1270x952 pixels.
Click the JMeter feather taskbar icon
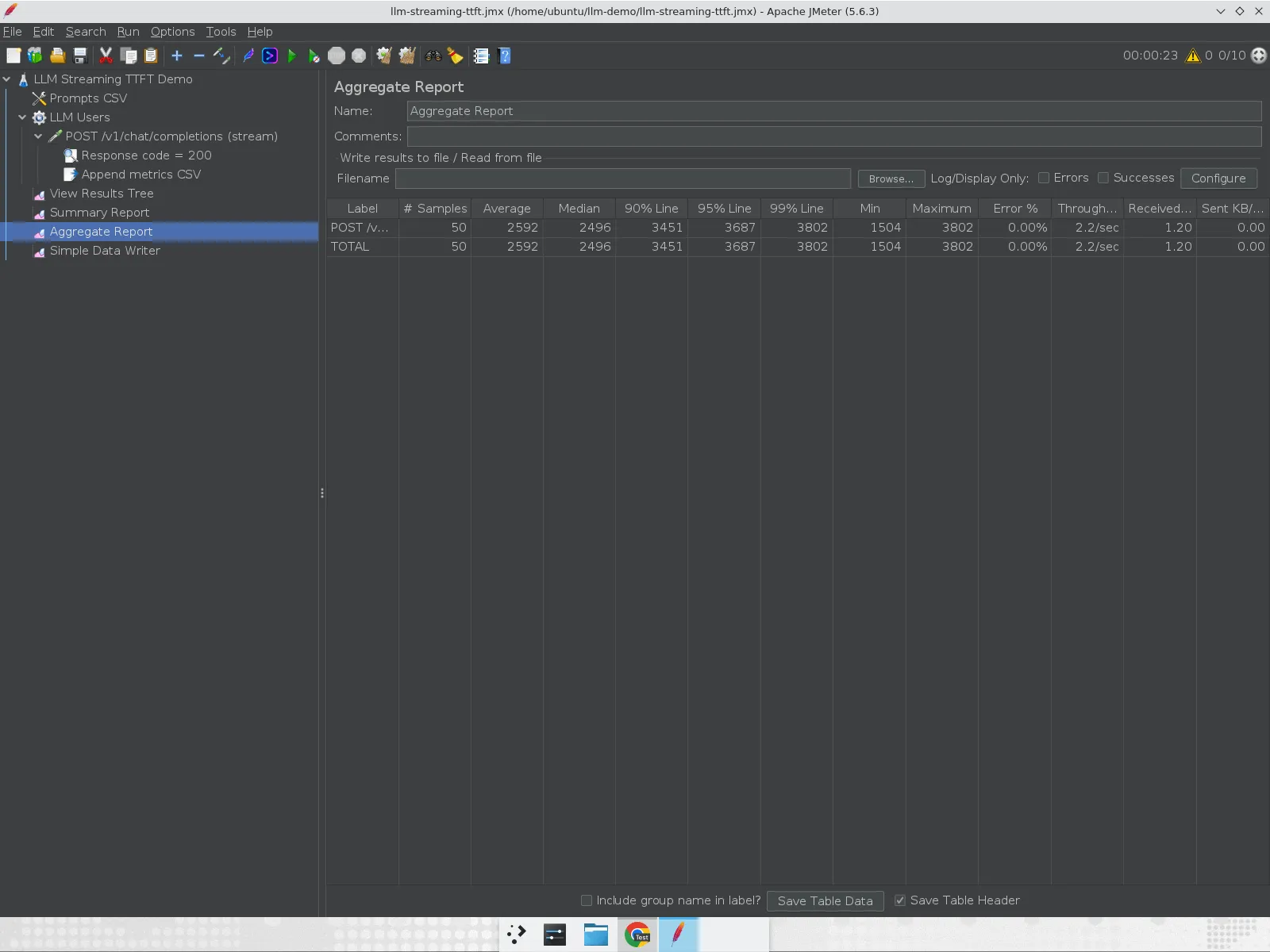point(678,935)
